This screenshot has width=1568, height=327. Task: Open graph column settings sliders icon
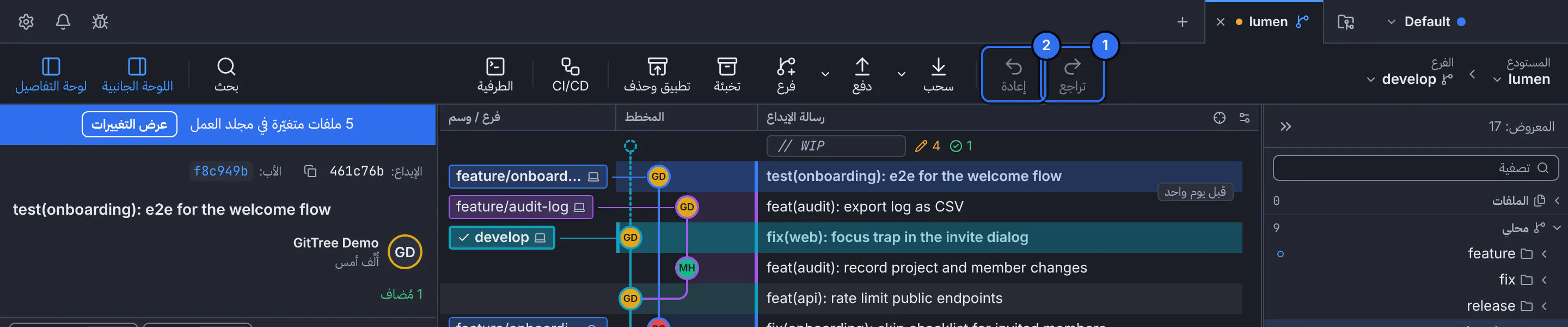(1245, 118)
